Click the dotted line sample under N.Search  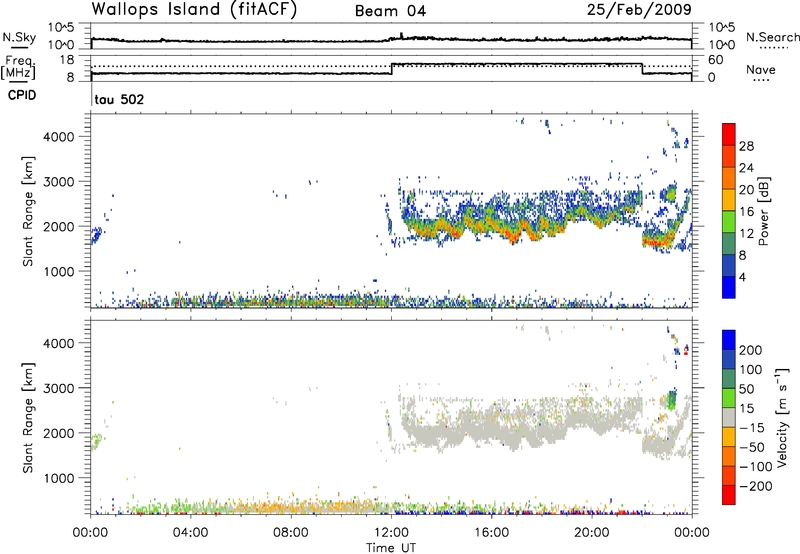[774, 47]
